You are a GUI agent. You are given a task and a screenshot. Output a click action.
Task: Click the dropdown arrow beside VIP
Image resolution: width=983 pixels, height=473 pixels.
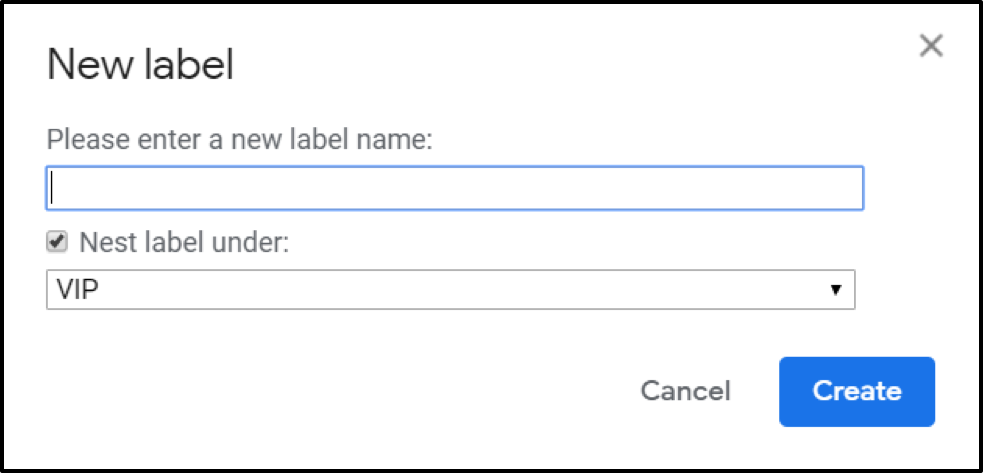[834, 291]
